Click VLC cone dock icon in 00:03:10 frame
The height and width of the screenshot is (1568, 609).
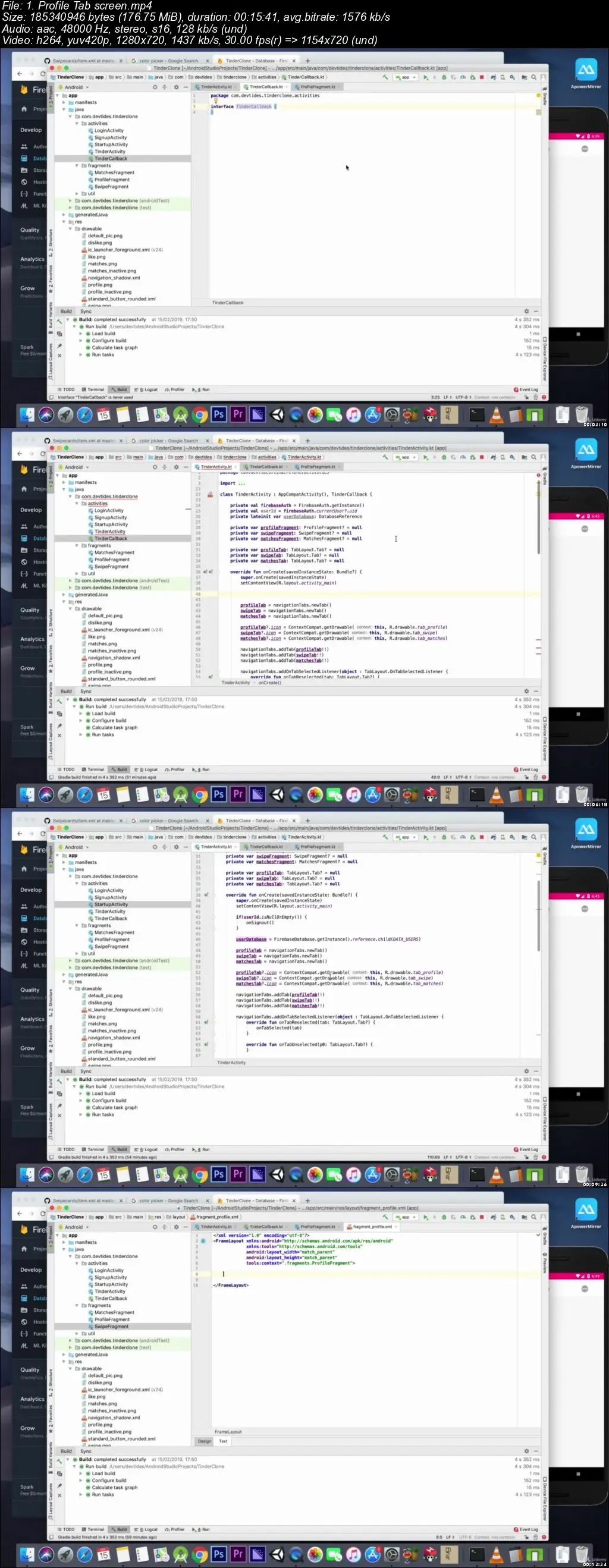497,415
